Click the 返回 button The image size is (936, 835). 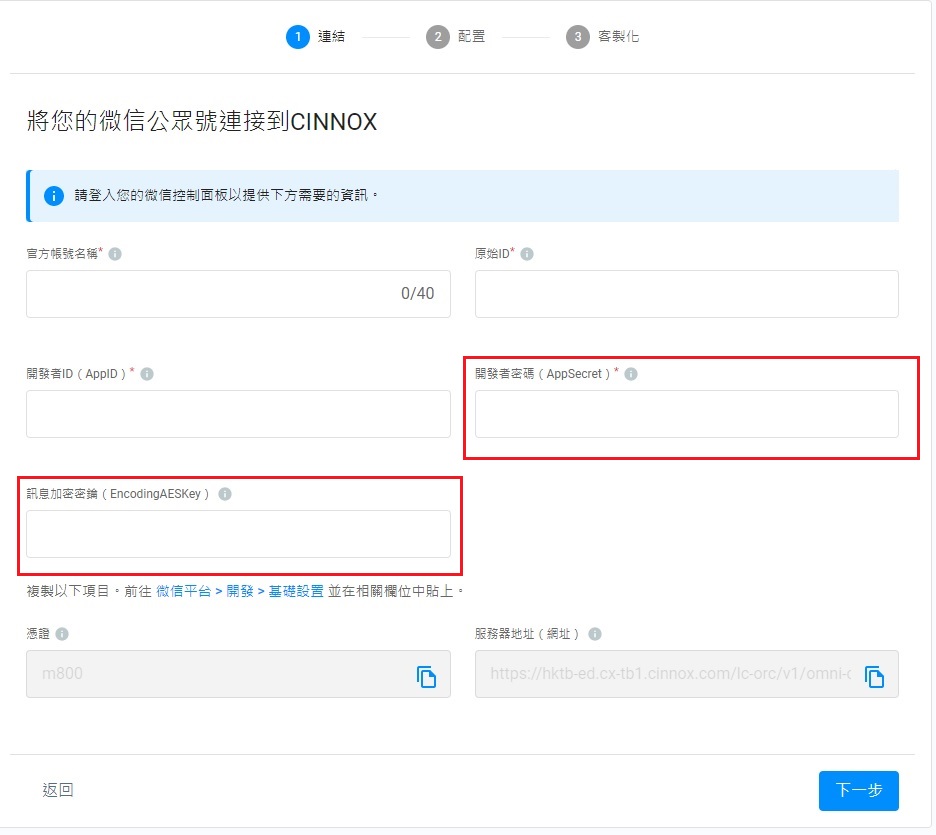[58, 790]
